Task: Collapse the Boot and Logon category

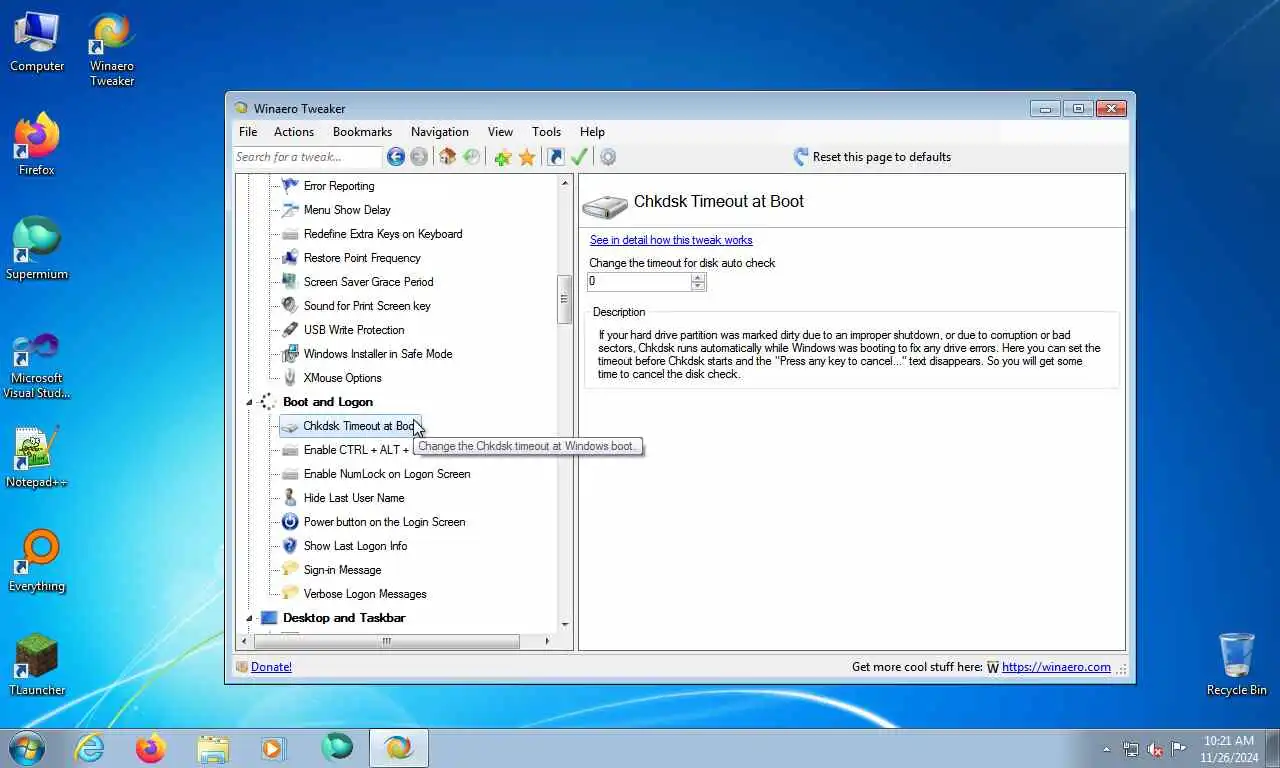Action: [x=249, y=402]
